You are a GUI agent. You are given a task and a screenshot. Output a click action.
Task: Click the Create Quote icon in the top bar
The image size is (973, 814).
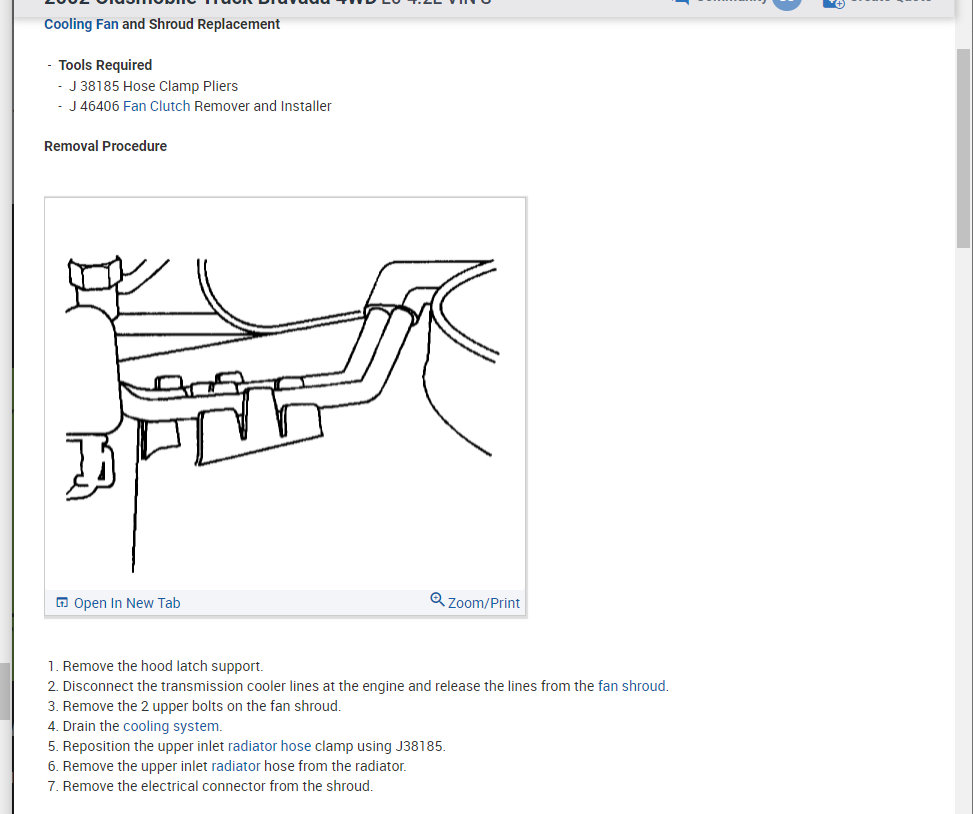click(x=833, y=2)
